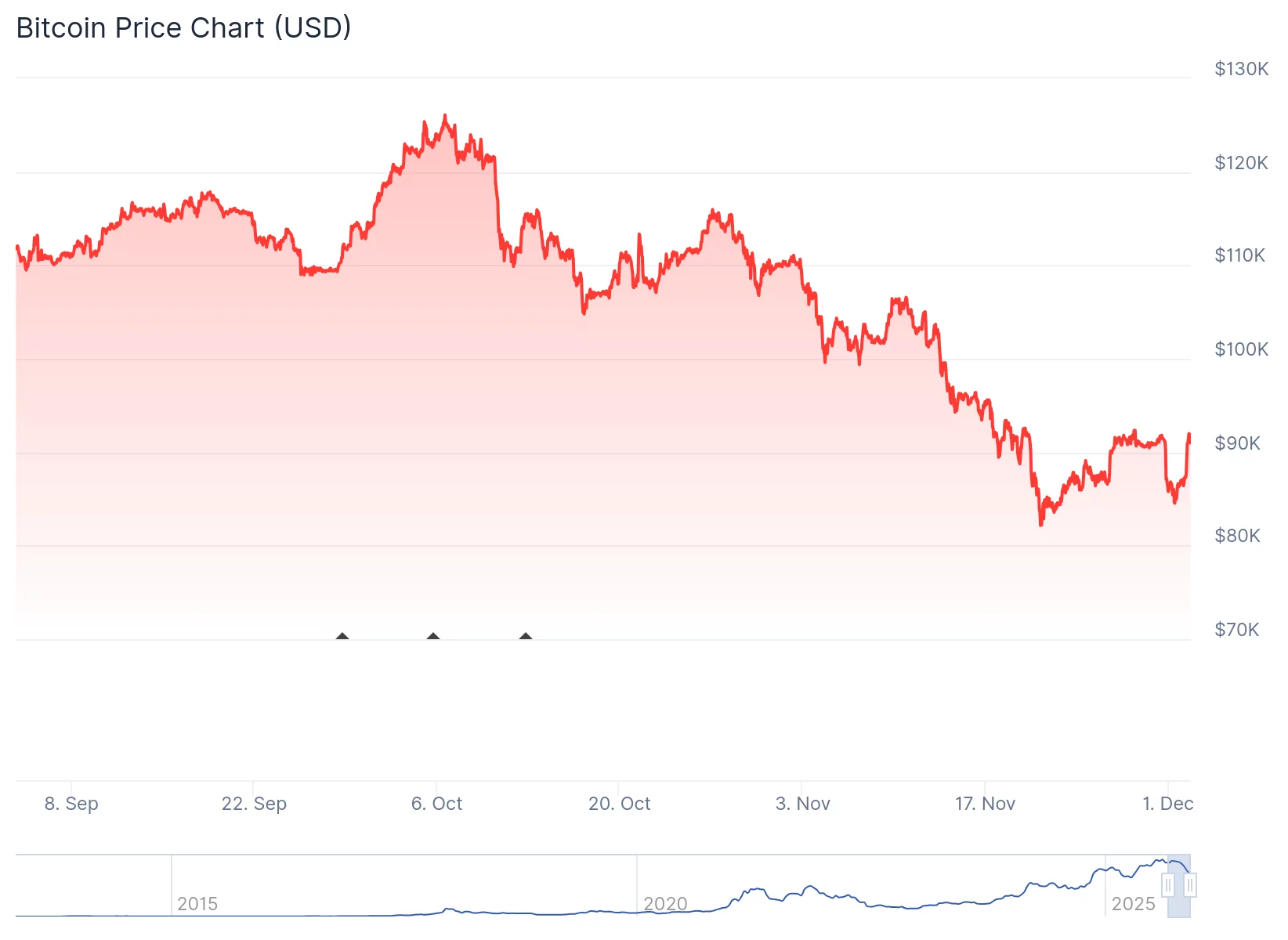Click the '1. Dec' date axis label
The height and width of the screenshot is (940, 1288).
[x=1167, y=804]
